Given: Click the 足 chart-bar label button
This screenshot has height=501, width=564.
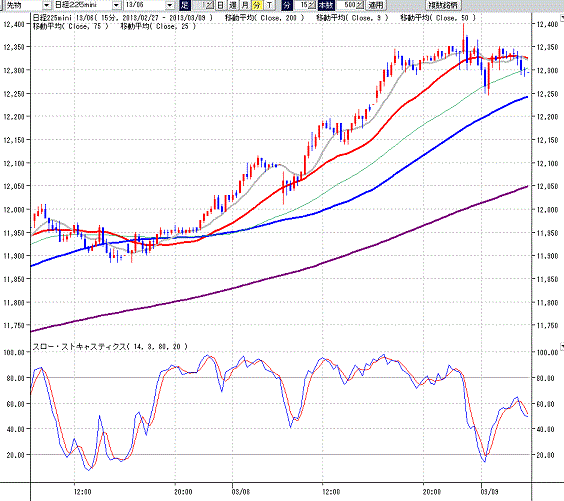Looking at the screenshot, I should [x=185, y=5].
